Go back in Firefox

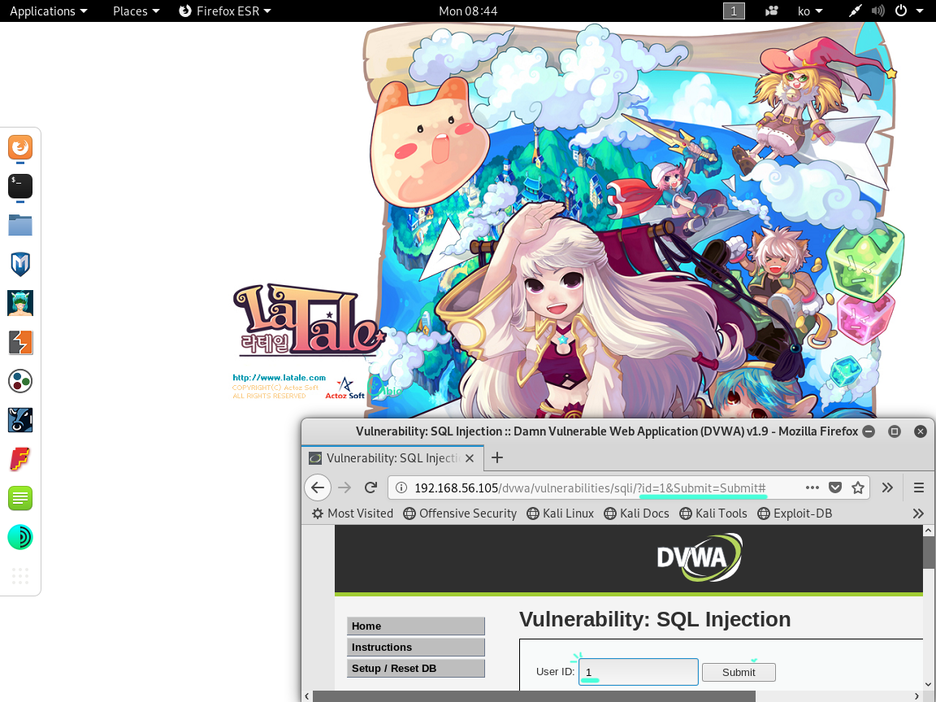[x=318, y=488]
